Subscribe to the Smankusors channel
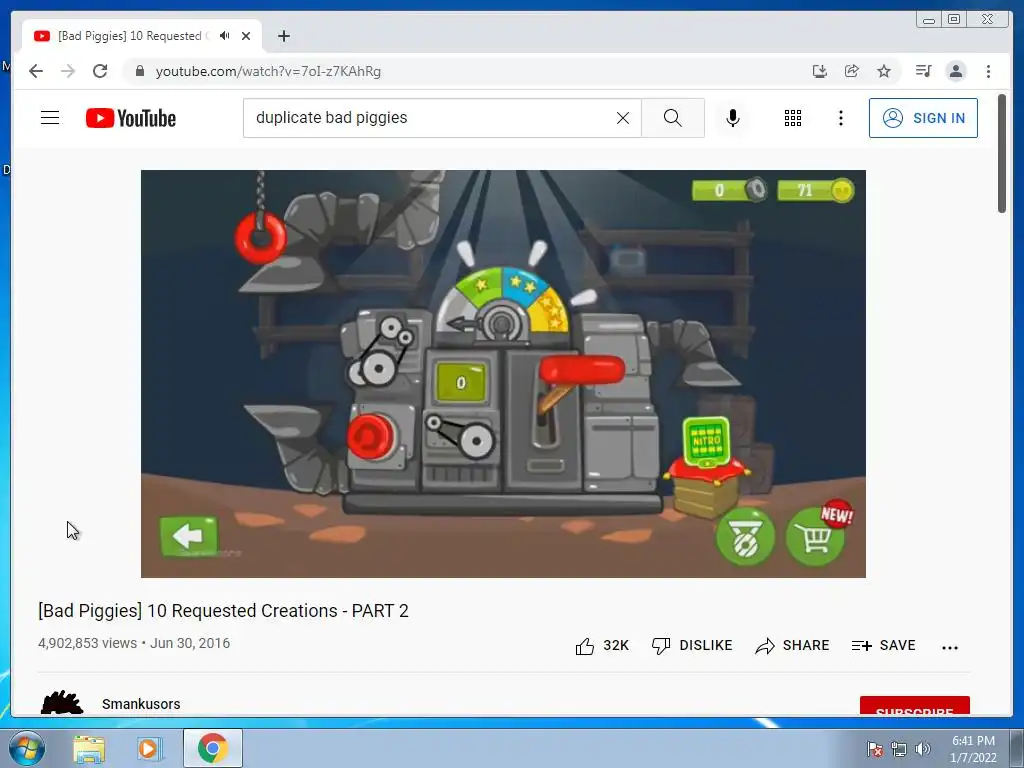The height and width of the screenshot is (768, 1024). tap(914, 707)
